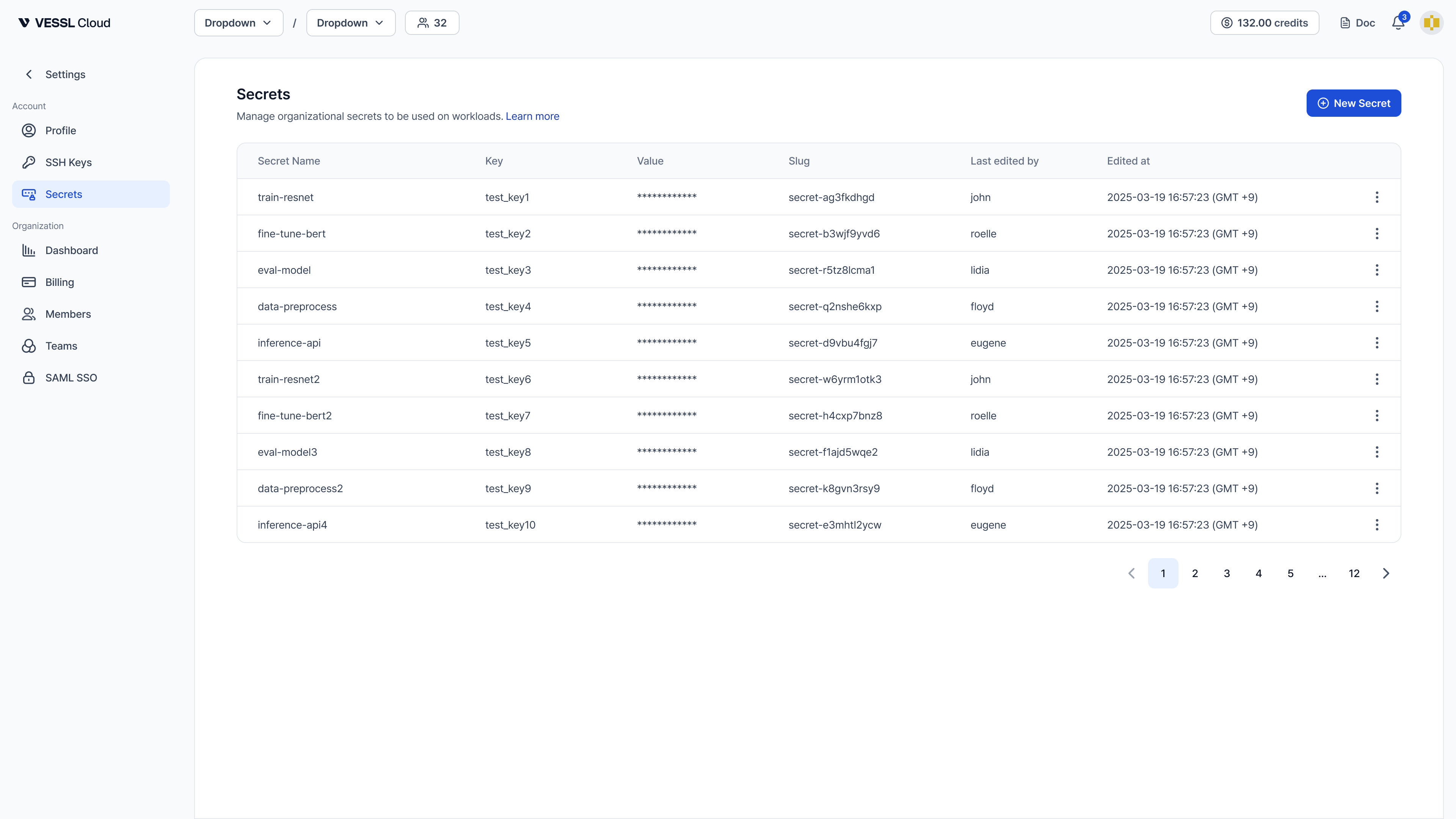Click editor roelle in fine-tune-bert2 row
Image resolution: width=1456 pixels, height=819 pixels.
coord(984,416)
